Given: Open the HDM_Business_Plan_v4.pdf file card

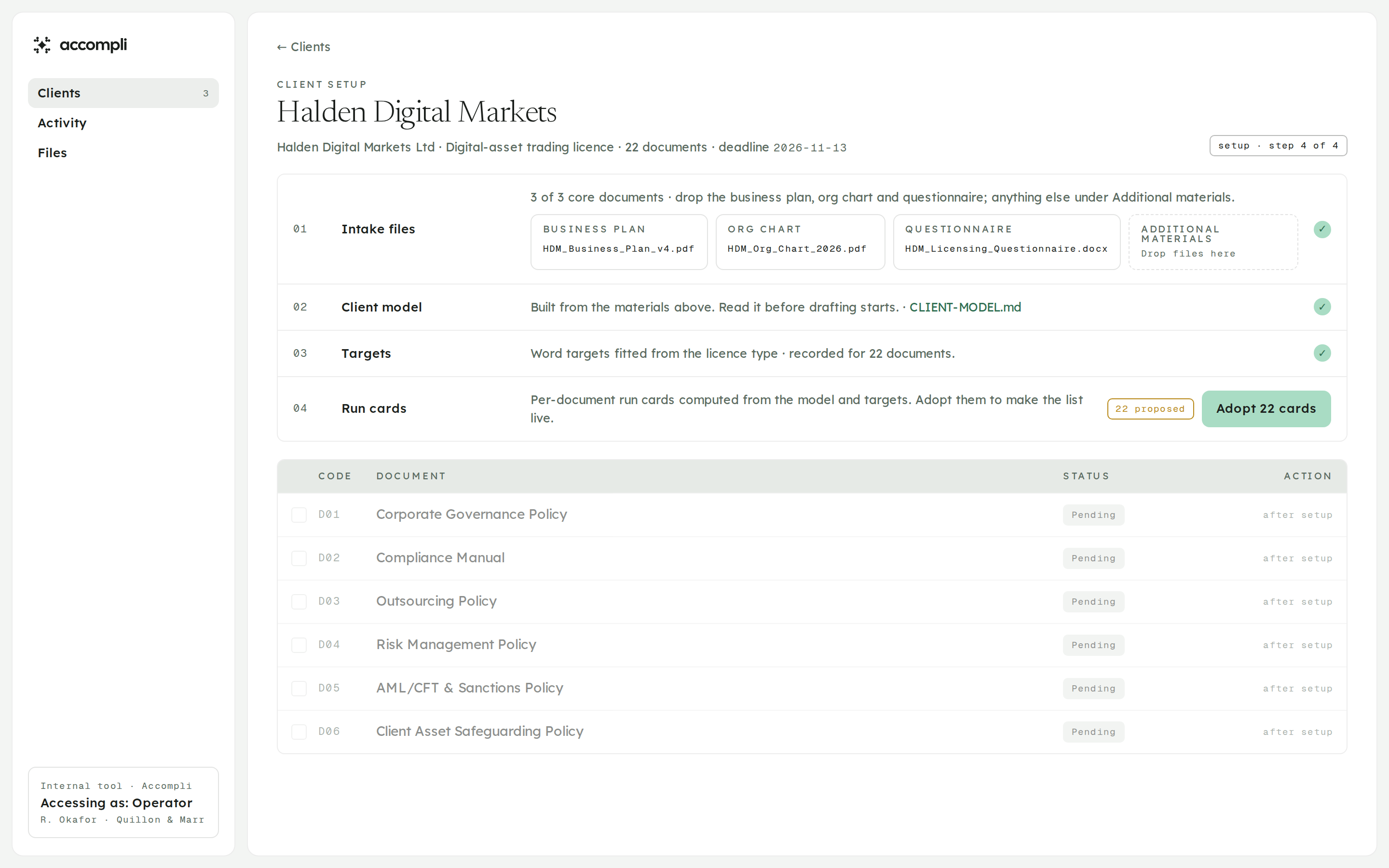Looking at the screenshot, I should click(619, 242).
